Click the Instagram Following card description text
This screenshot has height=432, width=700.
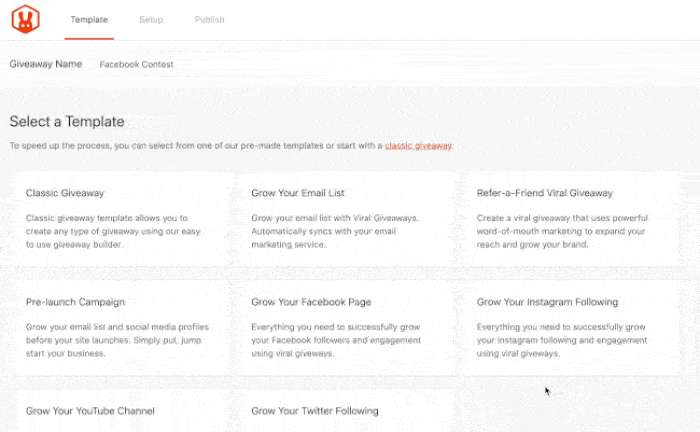click(x=567, y=338)
